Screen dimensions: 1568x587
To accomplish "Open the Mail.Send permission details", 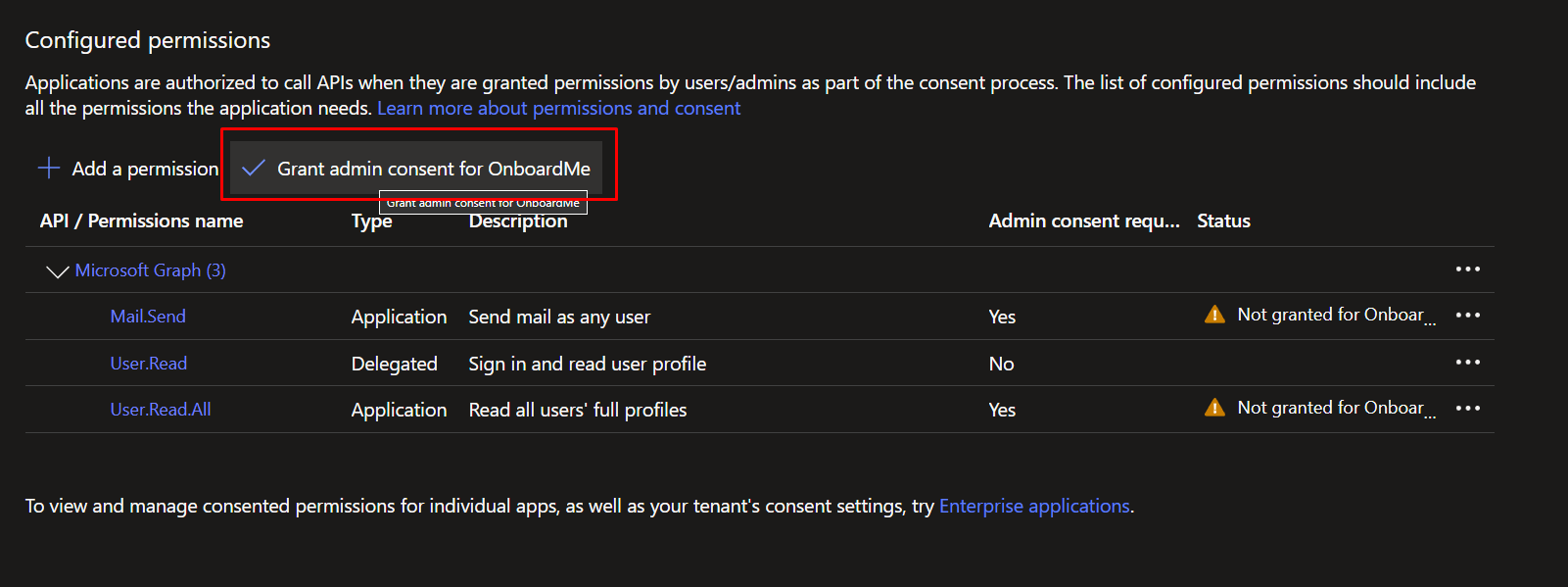I will (x=148, y=317).
